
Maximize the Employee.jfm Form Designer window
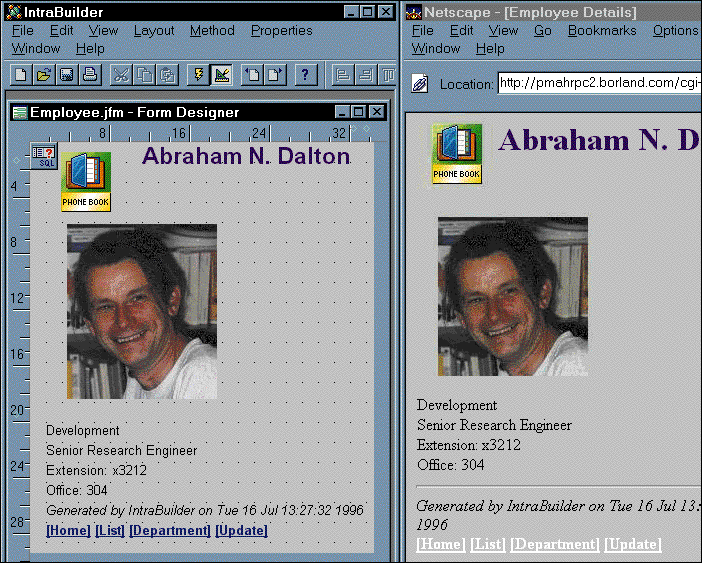click(x=358, y=111)
